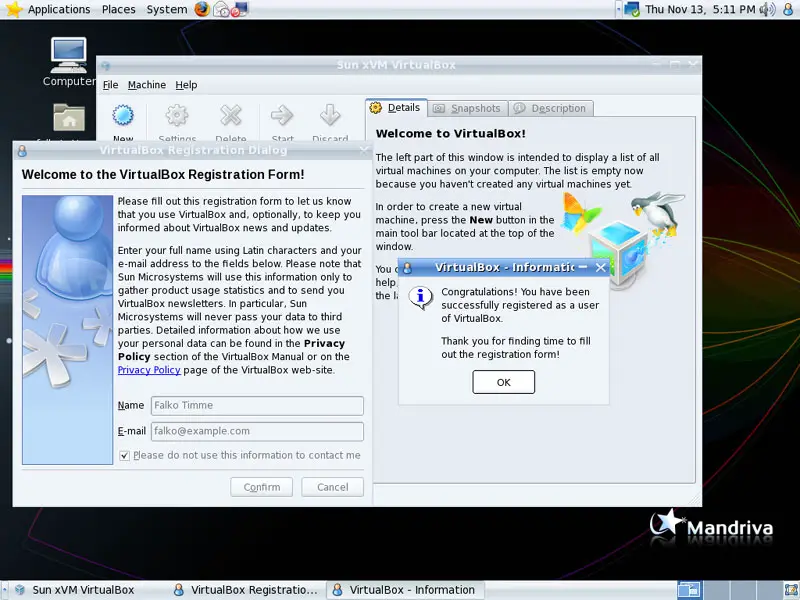800x600 pixels.
Task: Open the Machine menu in VirtualBox
Action: pyautogui.click(x=147, y=85)
